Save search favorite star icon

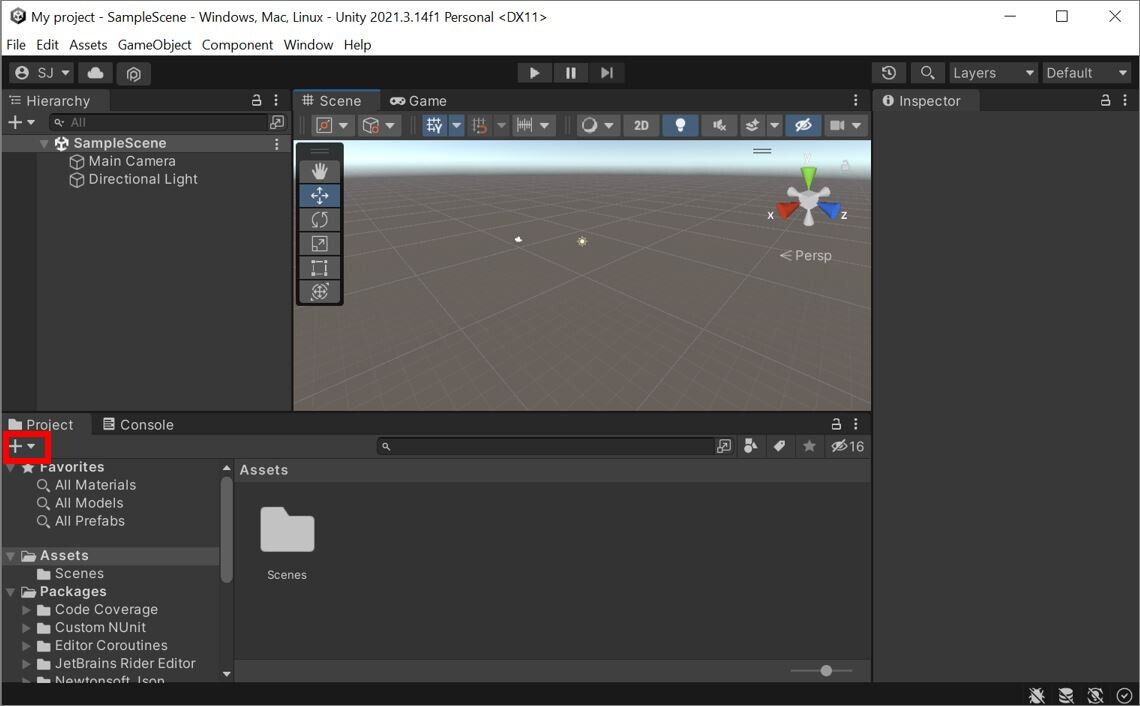tap(808, 446)
